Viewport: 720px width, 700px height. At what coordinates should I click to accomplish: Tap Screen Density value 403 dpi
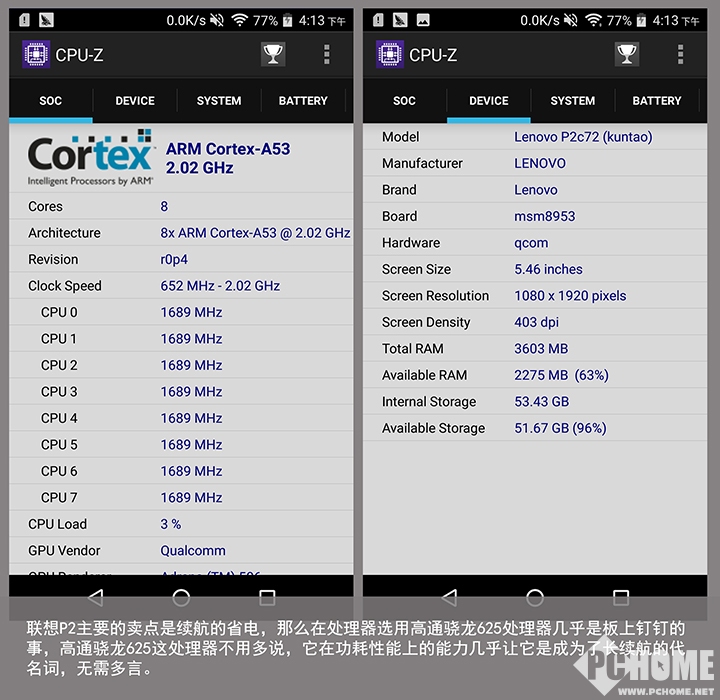[x=536, y=322]
